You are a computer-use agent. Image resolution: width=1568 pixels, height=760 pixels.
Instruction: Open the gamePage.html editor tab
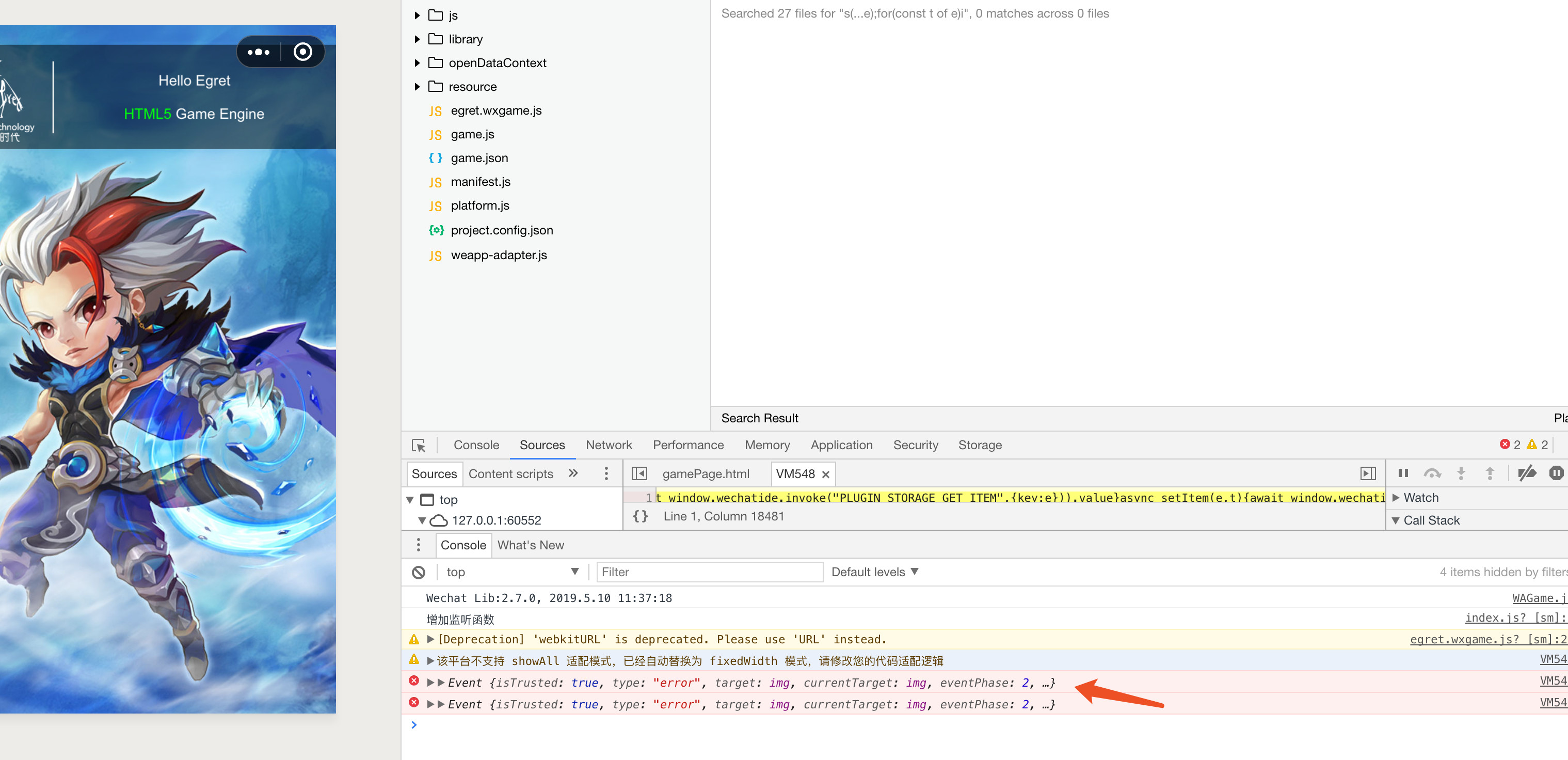[706, 474]
